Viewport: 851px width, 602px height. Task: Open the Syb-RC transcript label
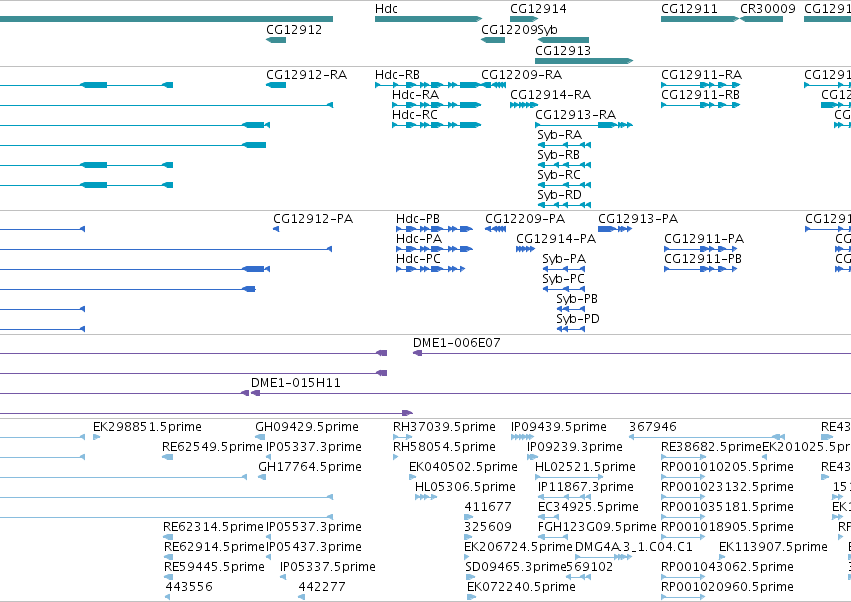(x=559, y=175)
